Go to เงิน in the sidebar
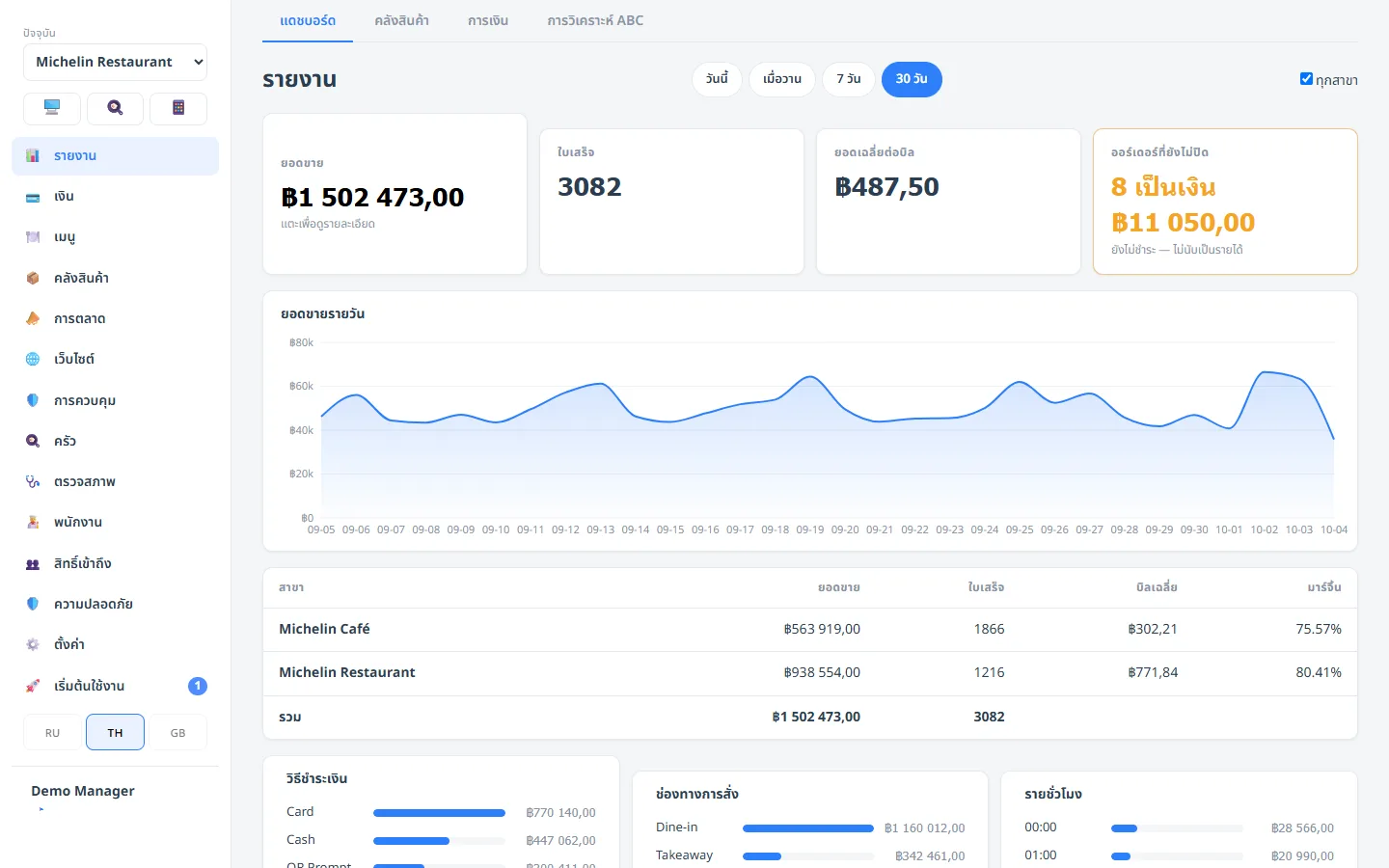1389x868 pixels. point(115,197)
